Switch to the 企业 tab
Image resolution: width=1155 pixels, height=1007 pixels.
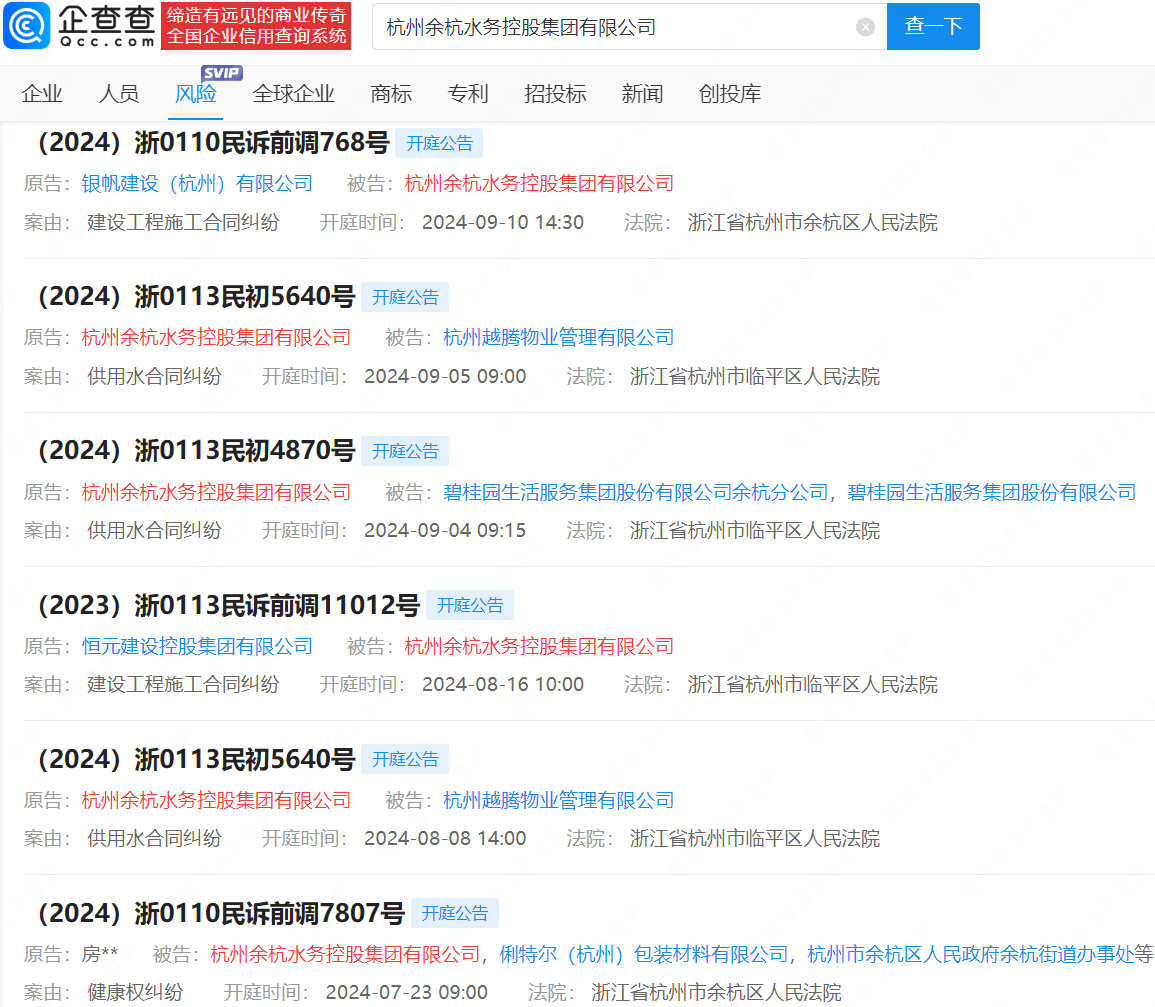point(42,93)
